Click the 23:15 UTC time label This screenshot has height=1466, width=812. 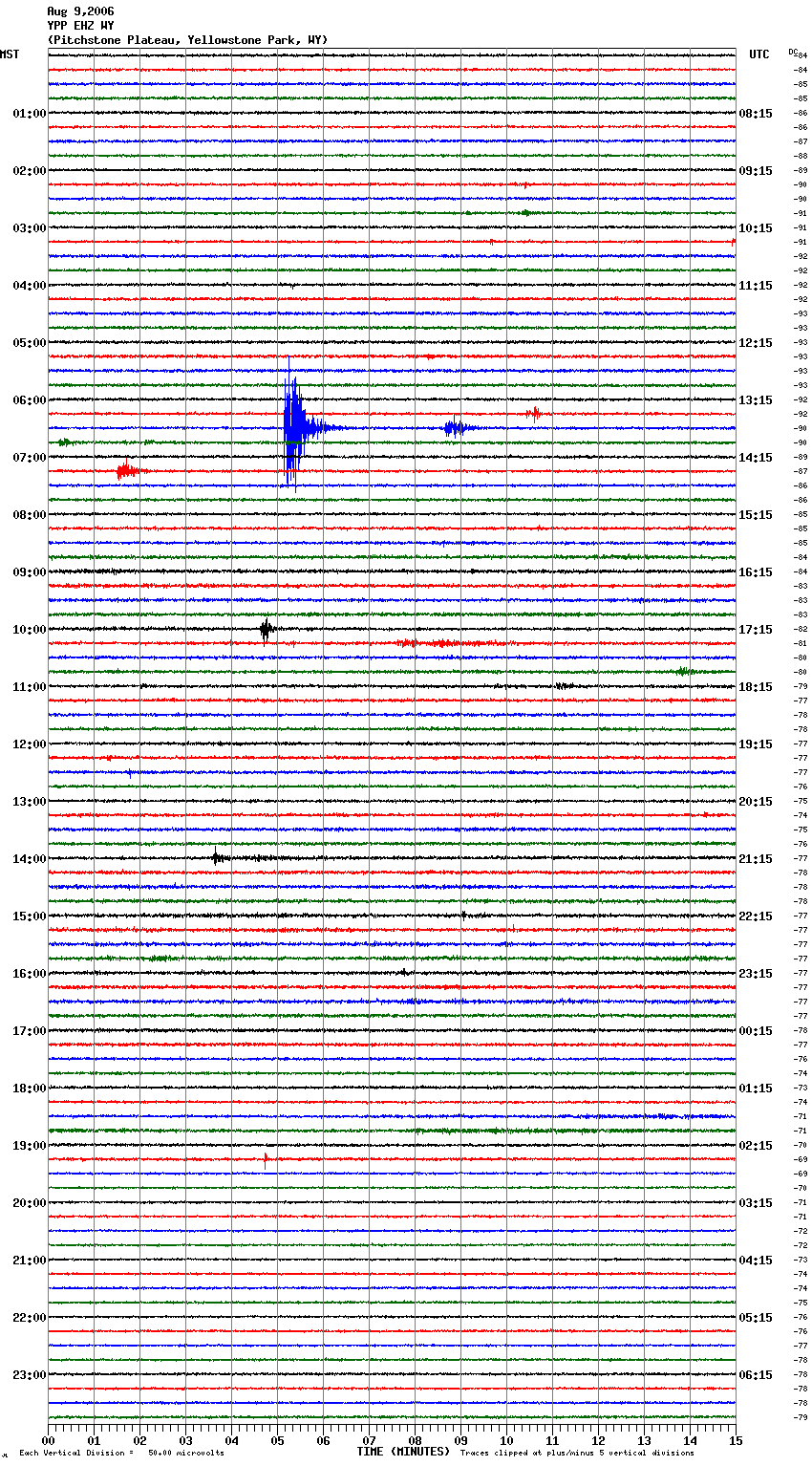click(756, 974)
